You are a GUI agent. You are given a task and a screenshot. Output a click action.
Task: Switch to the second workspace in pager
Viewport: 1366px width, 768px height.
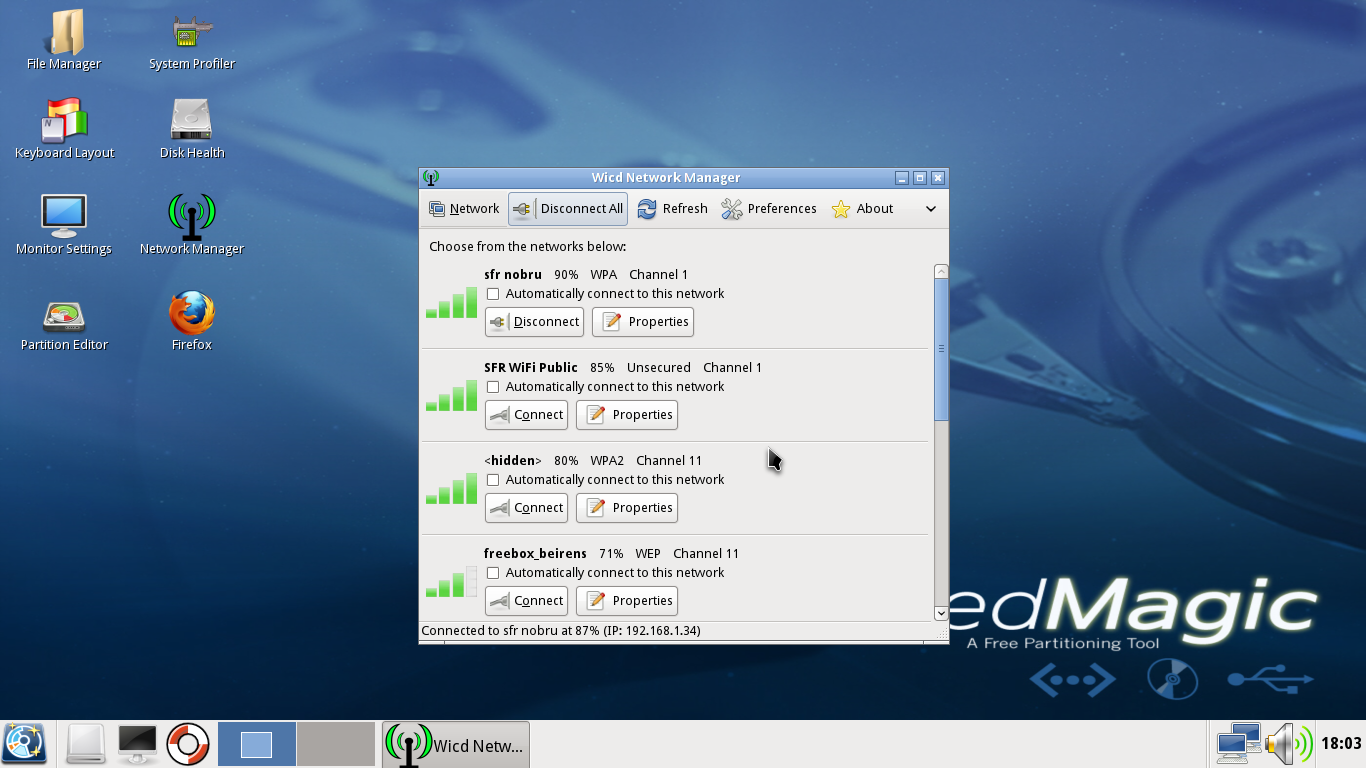point(336,744)
